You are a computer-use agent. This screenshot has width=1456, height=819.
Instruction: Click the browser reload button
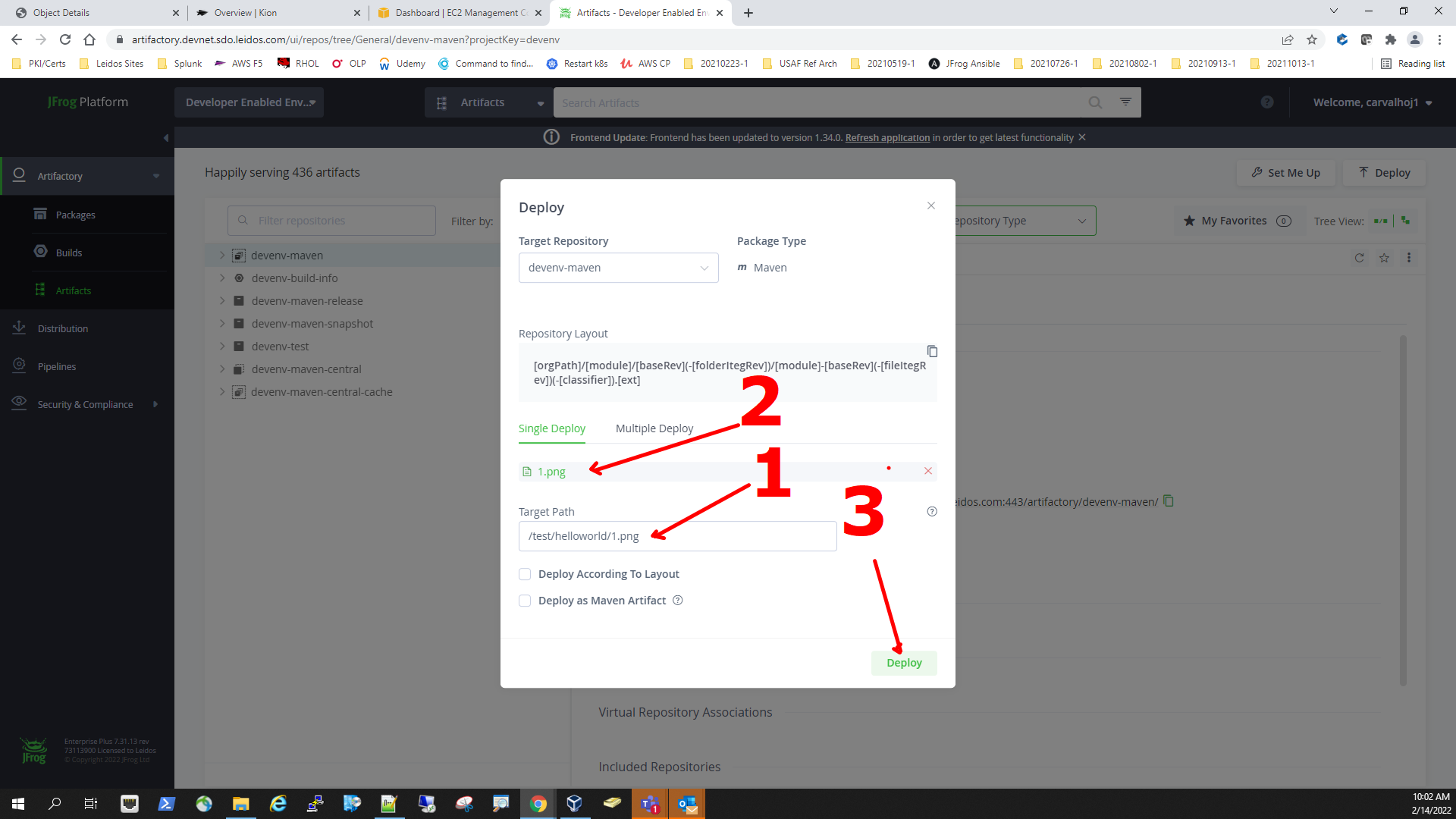coord(65,39)
